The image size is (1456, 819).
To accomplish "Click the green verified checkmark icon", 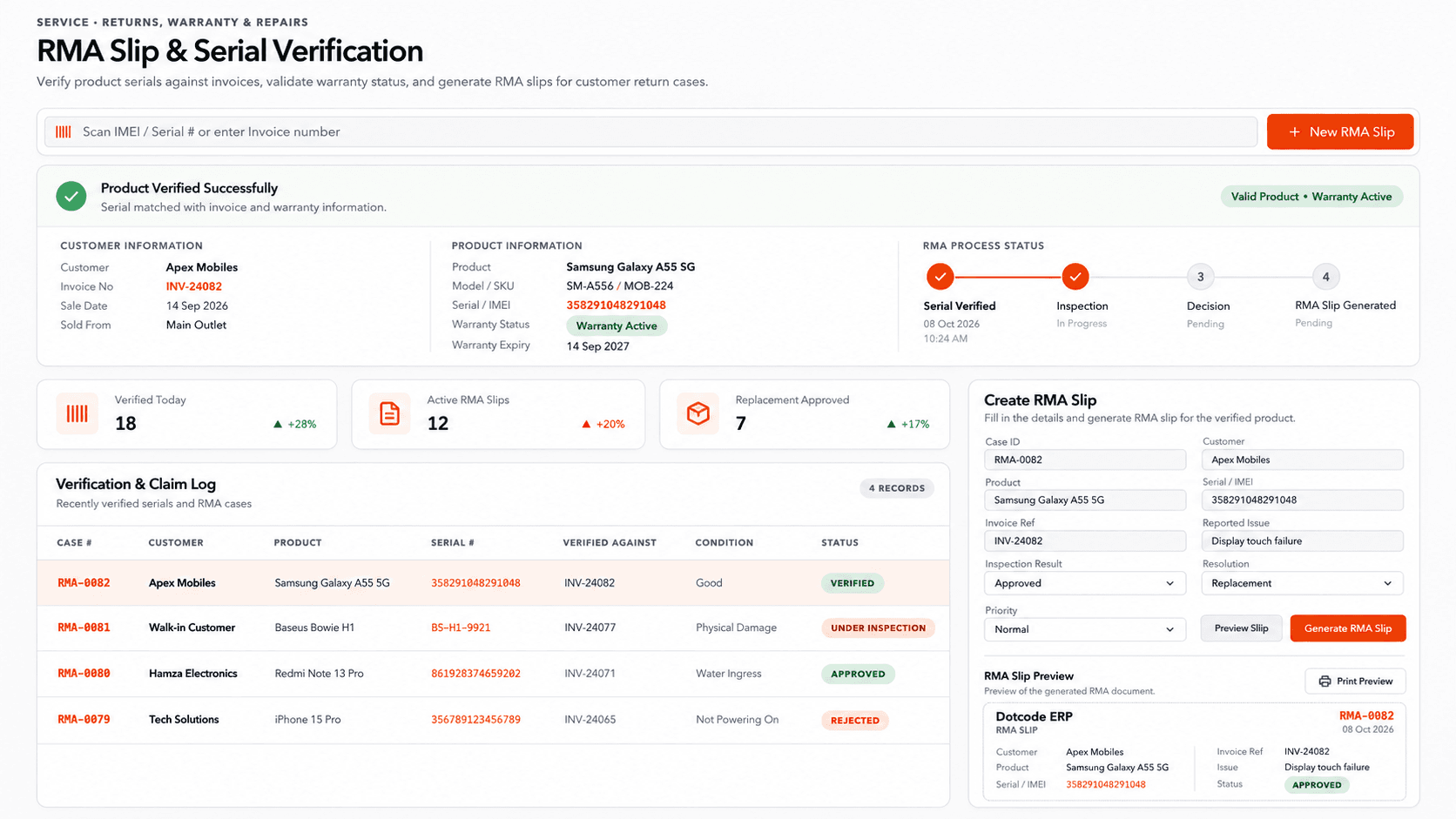I will click(71, 196).
